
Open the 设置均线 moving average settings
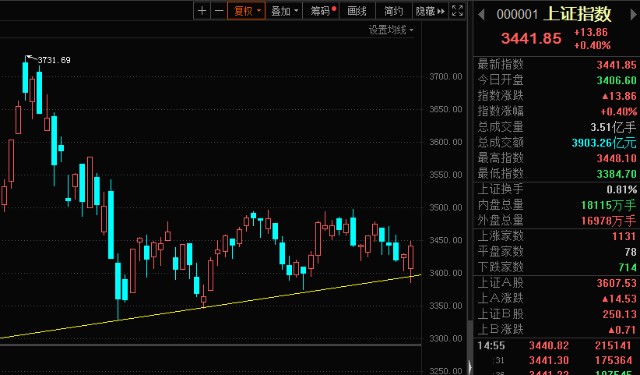[x=391, y=30]
